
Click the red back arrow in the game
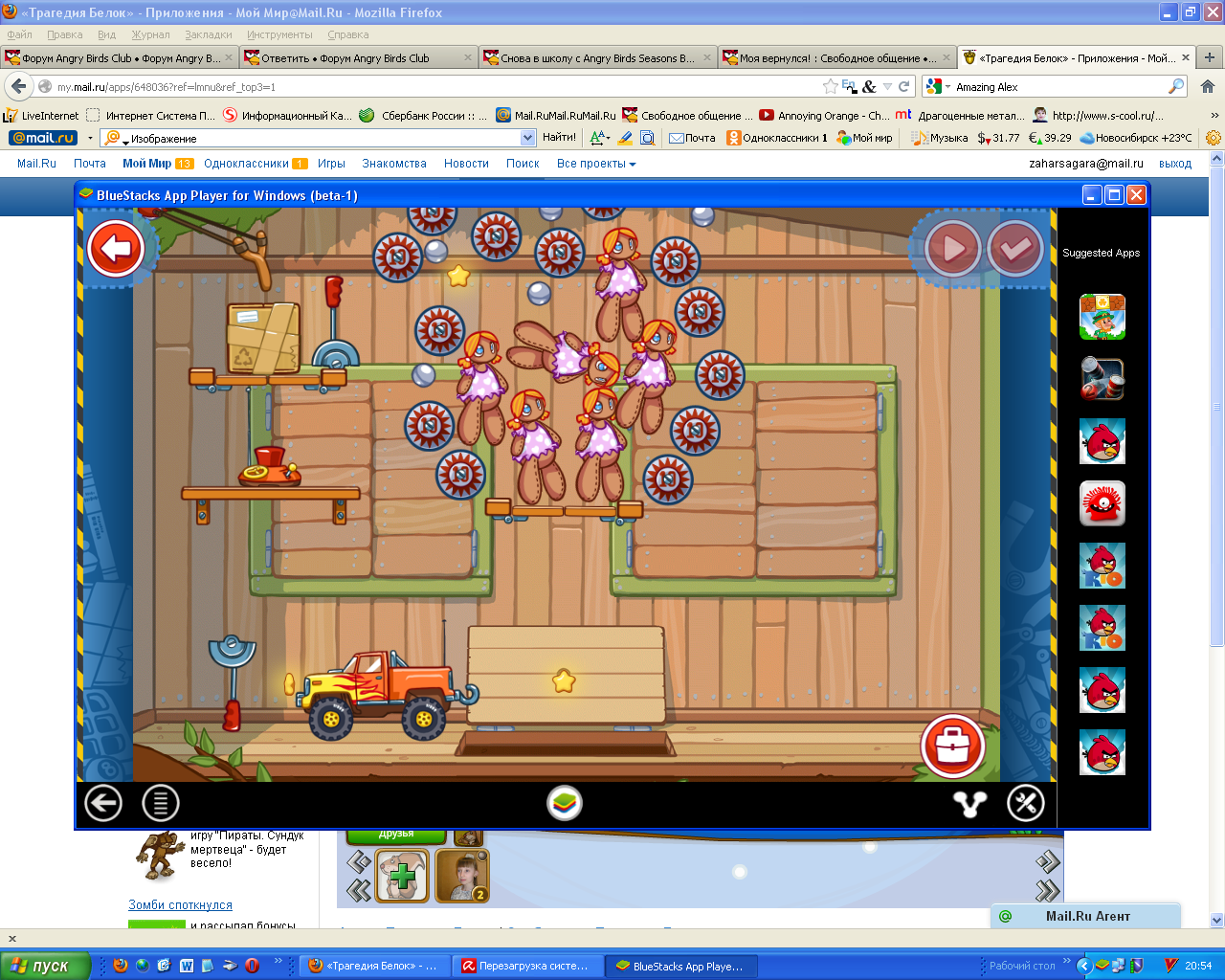click(x=116, y=249)
